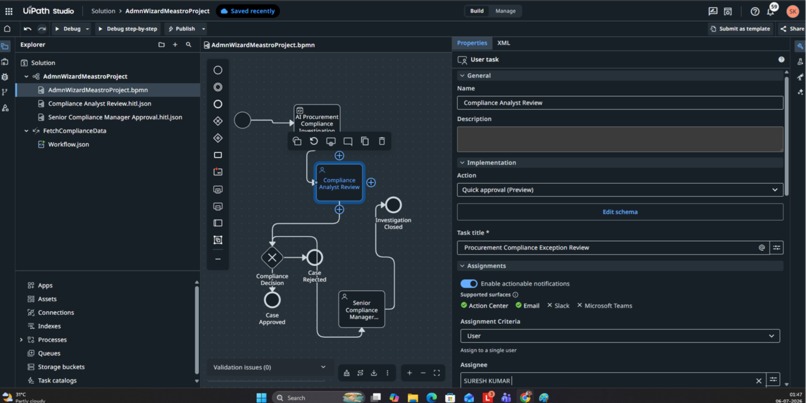The height and width of the screenshot is (403, 806).
Task: Click the user task info icon
Action: click(x=781, y=60)
